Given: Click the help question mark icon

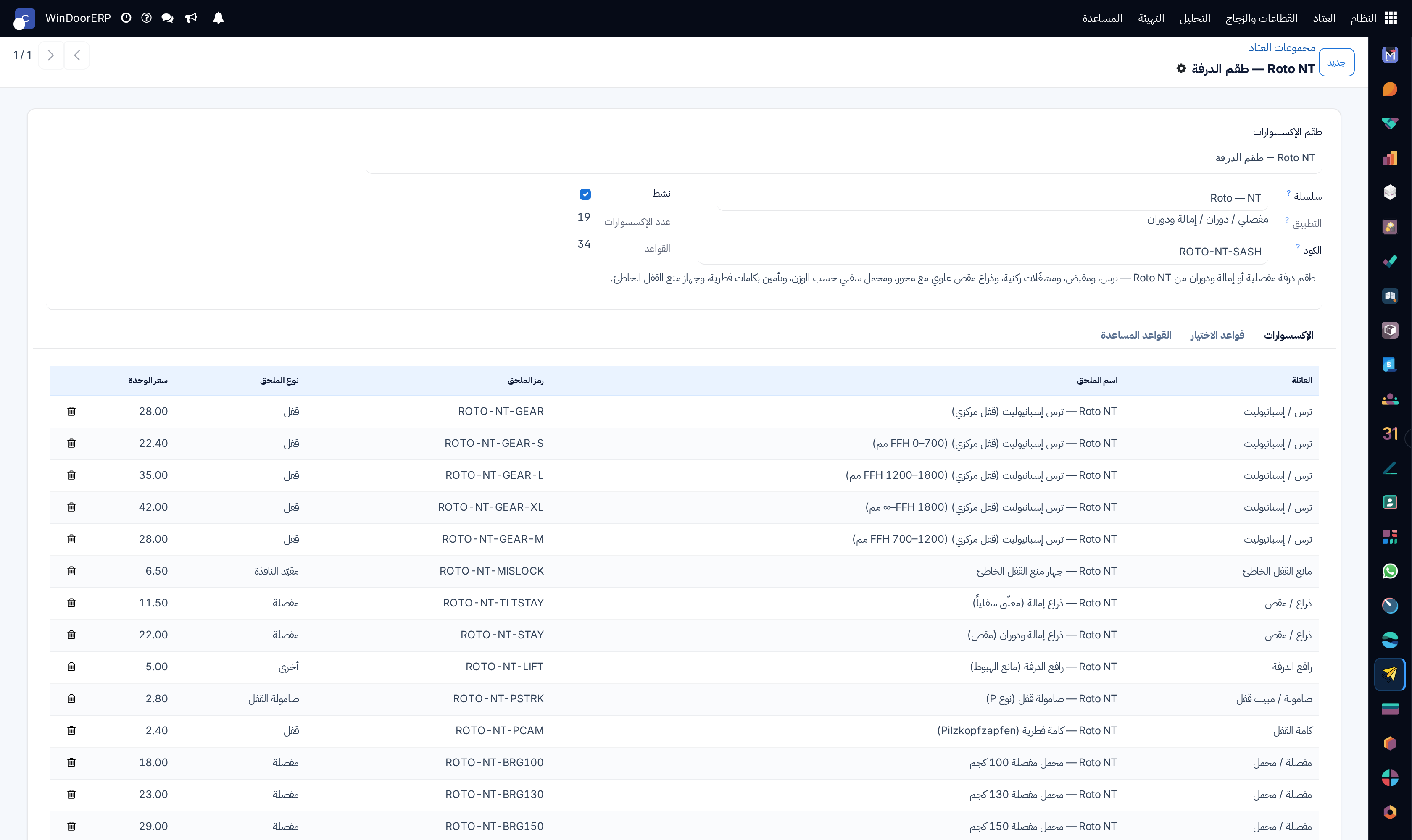Looking at the screenshot, I should 146,18.
